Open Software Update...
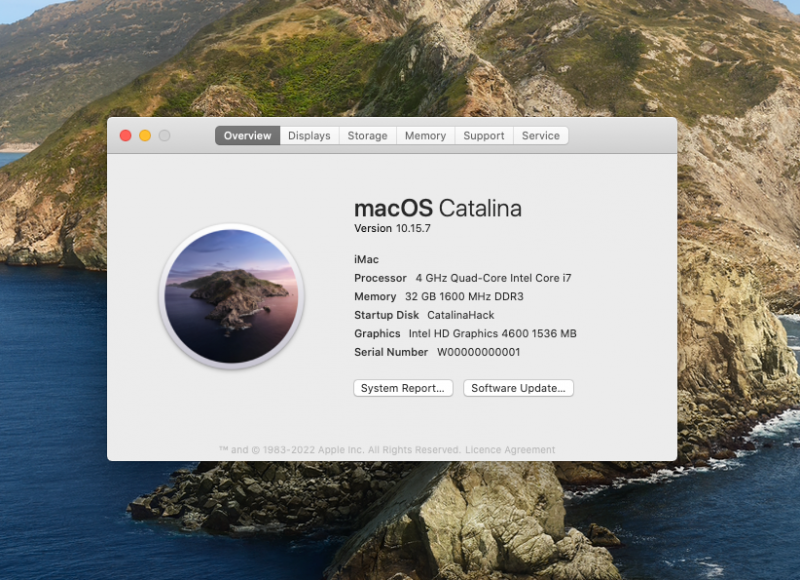The width and height of the screenshot is (800, 580). [518, 388]
